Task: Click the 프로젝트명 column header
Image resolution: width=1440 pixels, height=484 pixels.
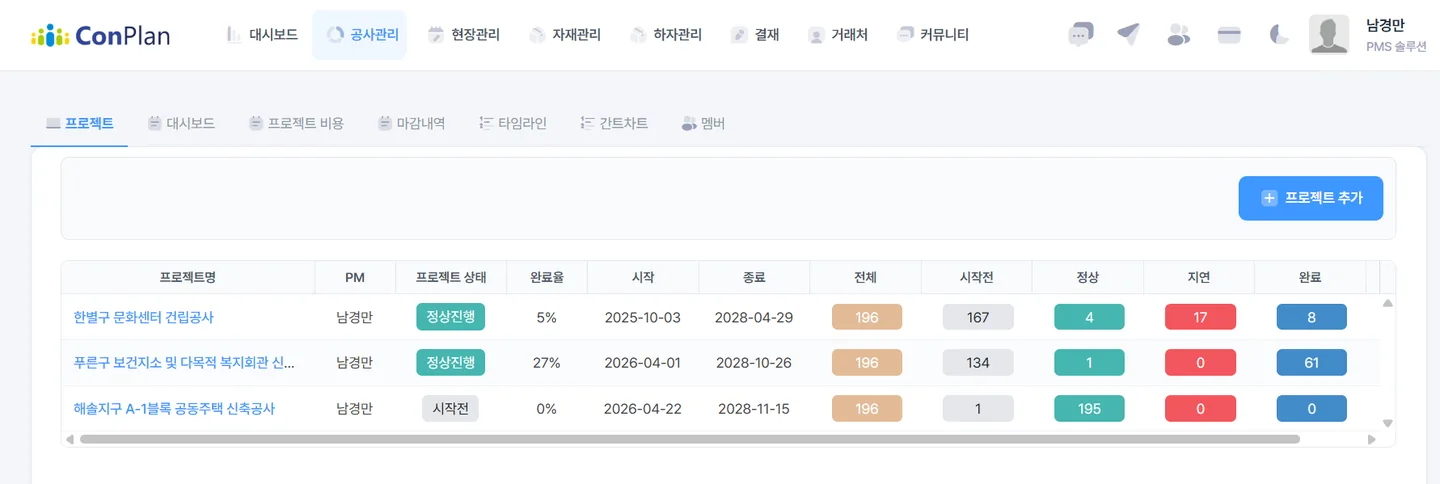Action: (x=188, y=277)
